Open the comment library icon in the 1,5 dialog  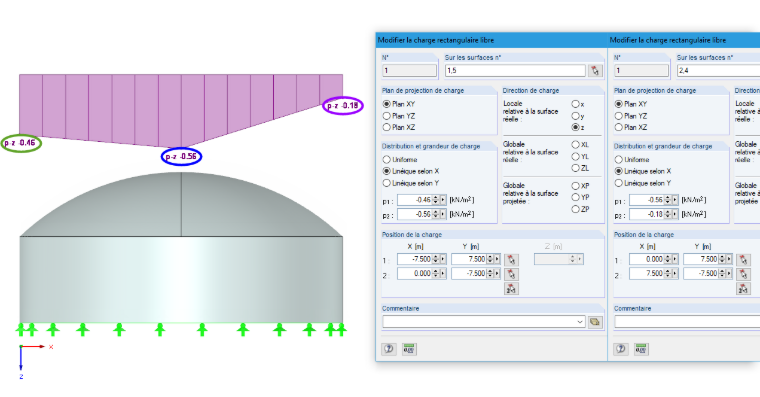pos(595,322)
